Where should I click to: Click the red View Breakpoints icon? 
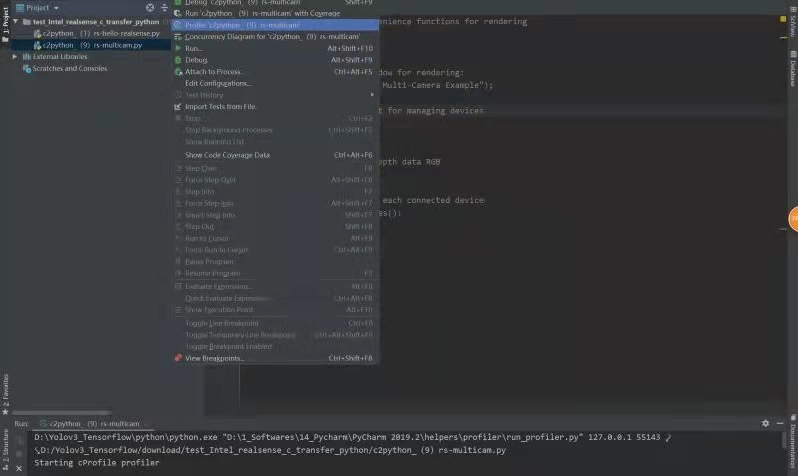pos(178,358)
